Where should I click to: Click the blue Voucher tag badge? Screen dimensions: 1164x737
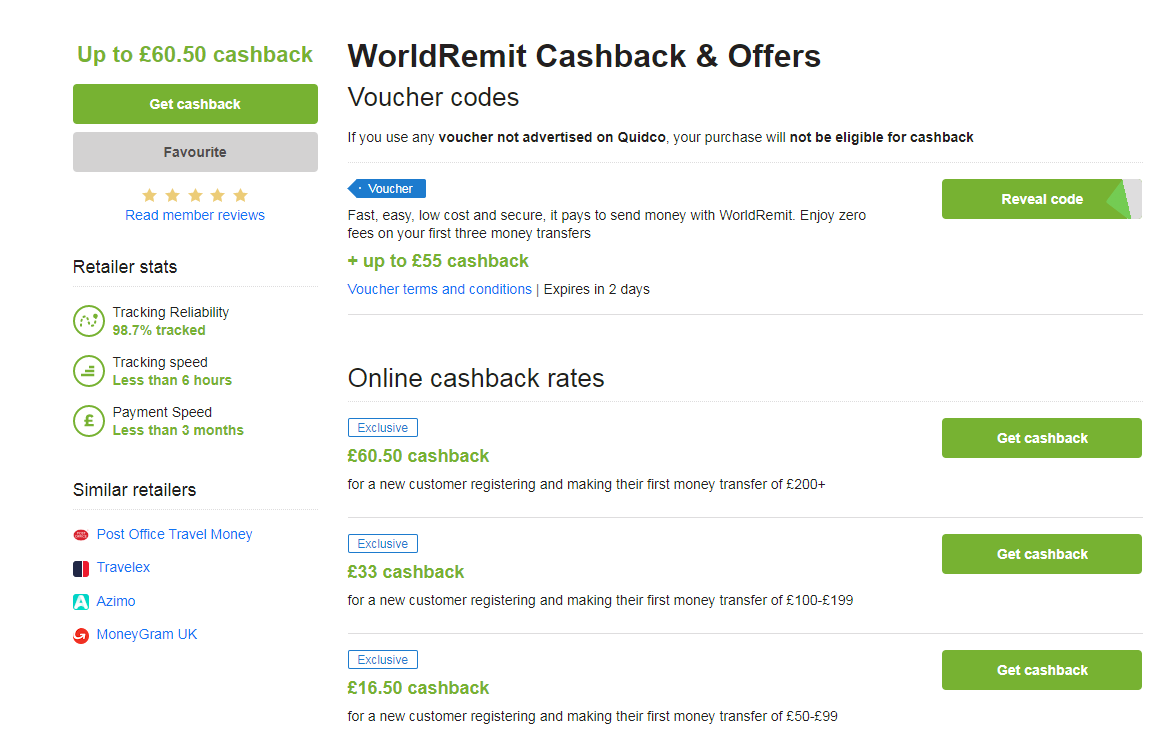387,189
